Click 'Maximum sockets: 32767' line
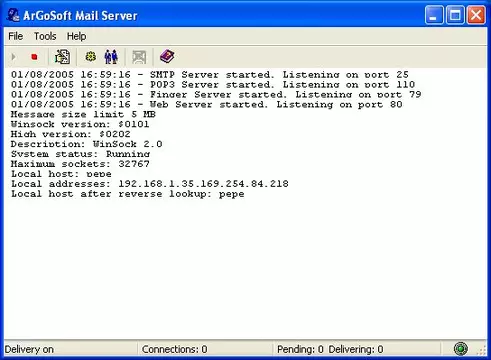This screenshot has width=491, height=360. (x=80, y=164)
